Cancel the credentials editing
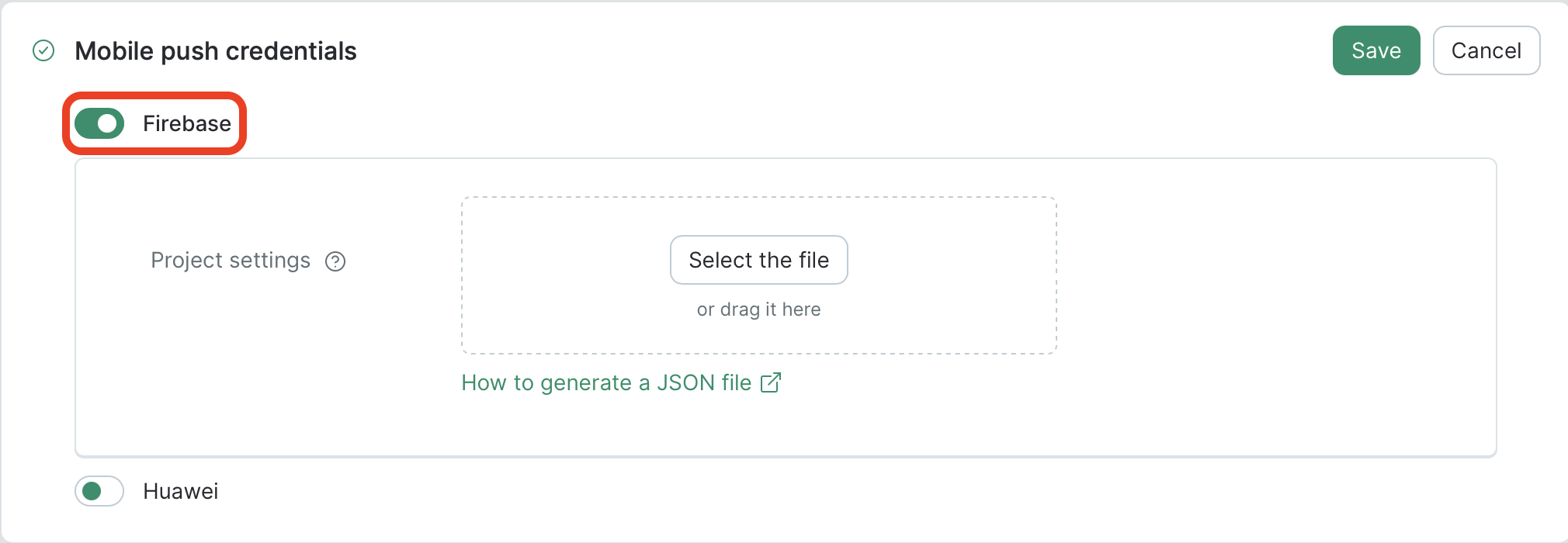This screenshot has height=543, width=1568. [x=1486, y=50]
